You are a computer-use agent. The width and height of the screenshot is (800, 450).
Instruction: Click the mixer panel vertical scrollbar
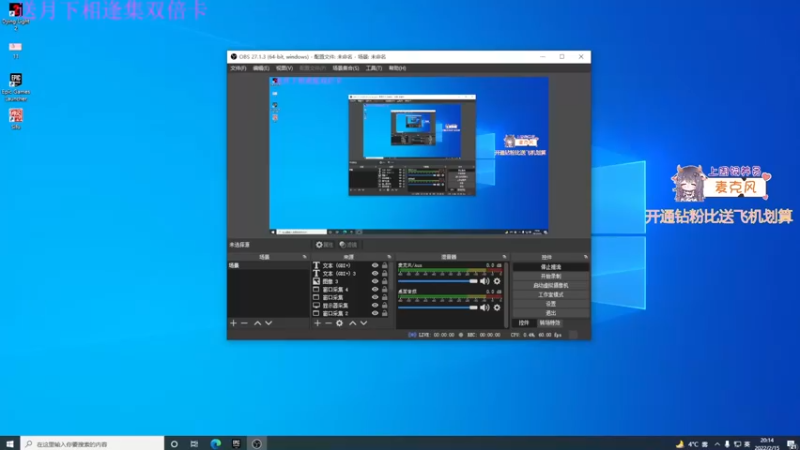(506, 295)
